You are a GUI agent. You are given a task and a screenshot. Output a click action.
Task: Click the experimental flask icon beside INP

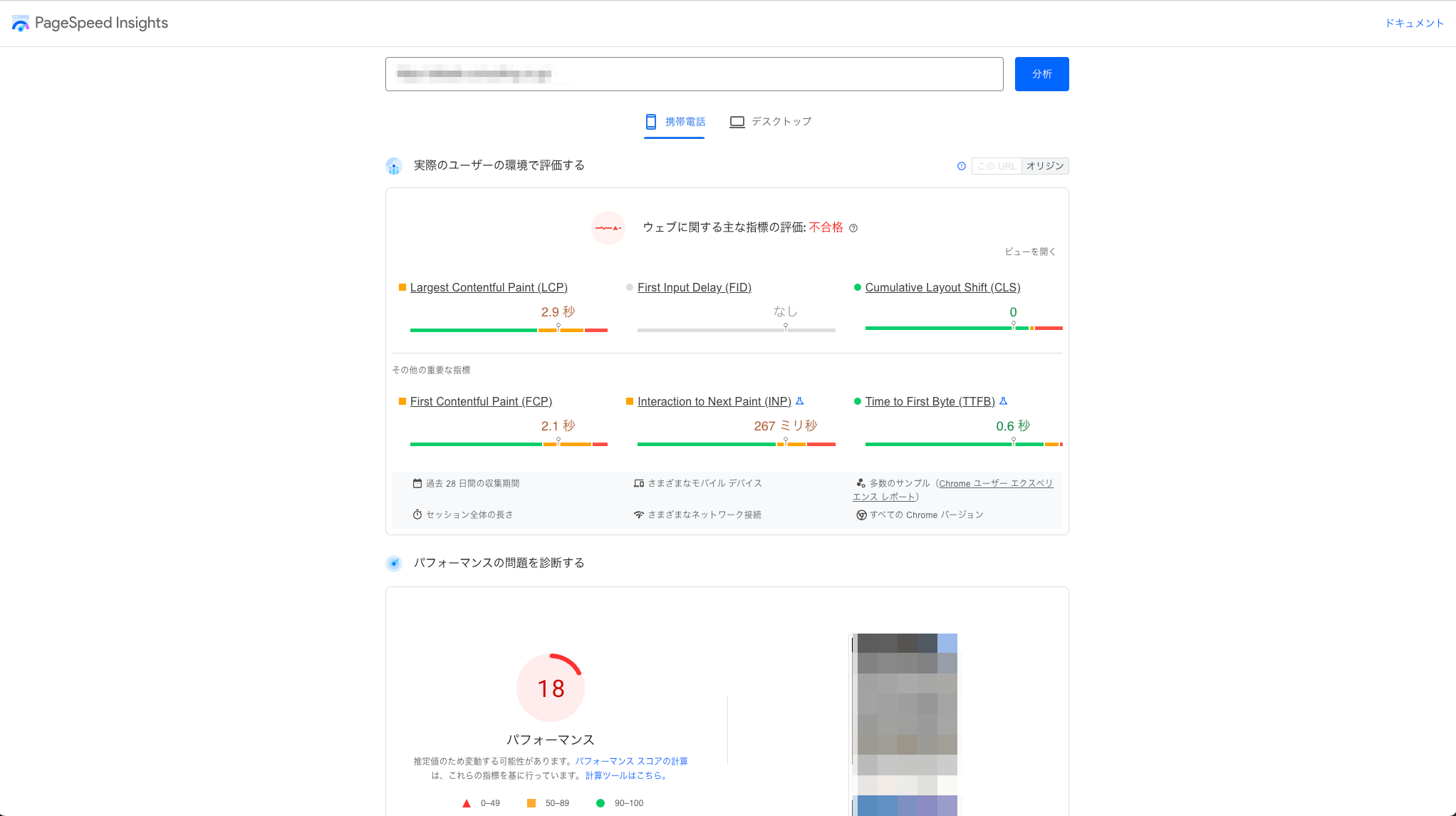coord(799,401)
